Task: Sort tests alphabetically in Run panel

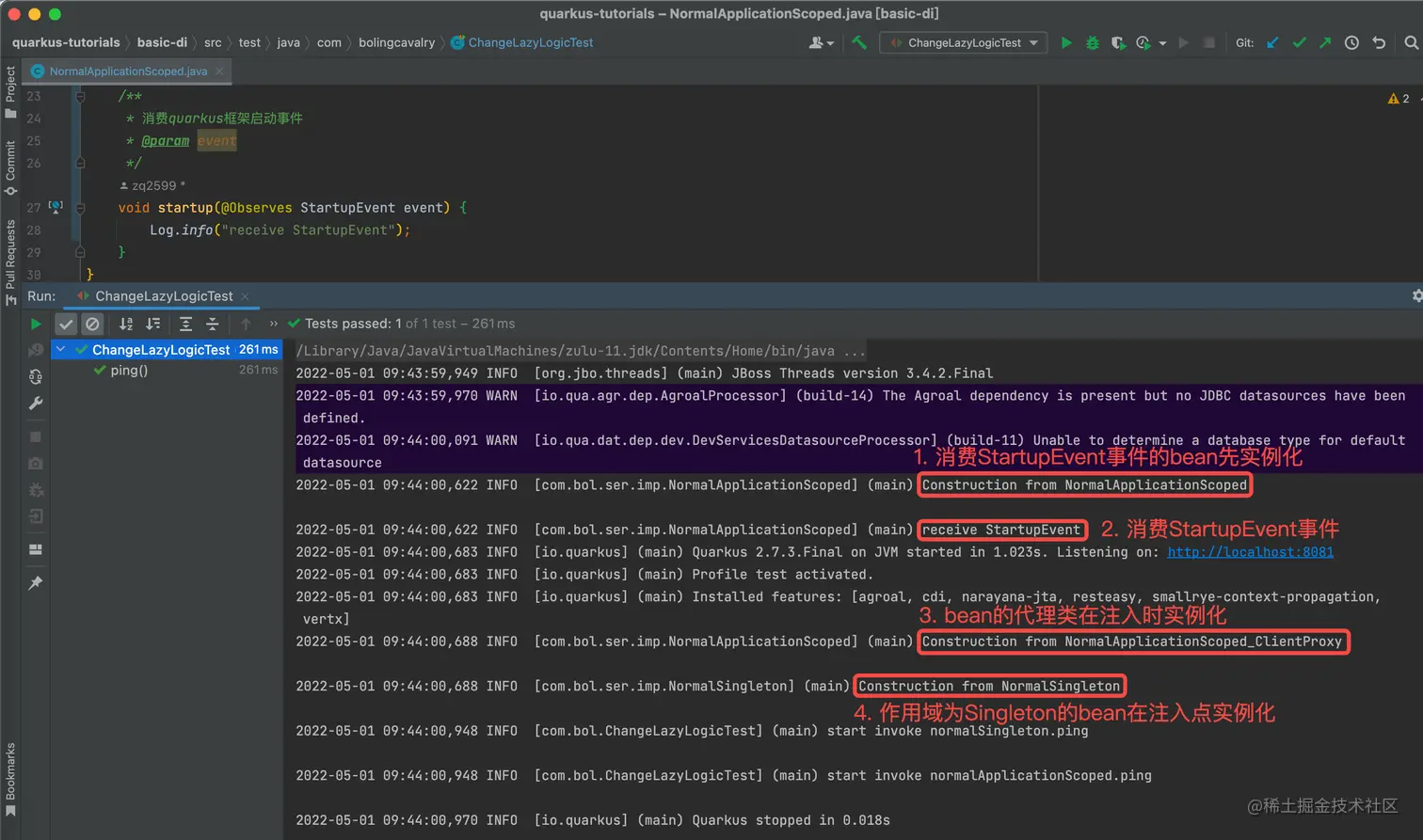Action: point(126,324)
